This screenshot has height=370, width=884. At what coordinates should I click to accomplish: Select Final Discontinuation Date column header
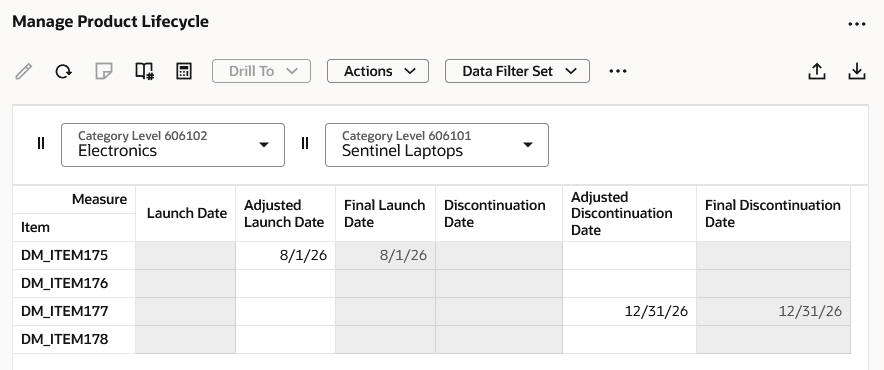click(774, 213)
